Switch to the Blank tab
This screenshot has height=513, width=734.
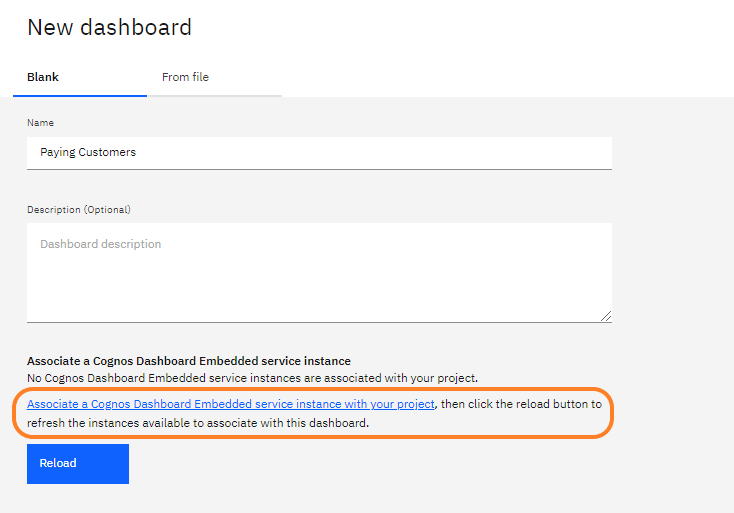[43, 77]
